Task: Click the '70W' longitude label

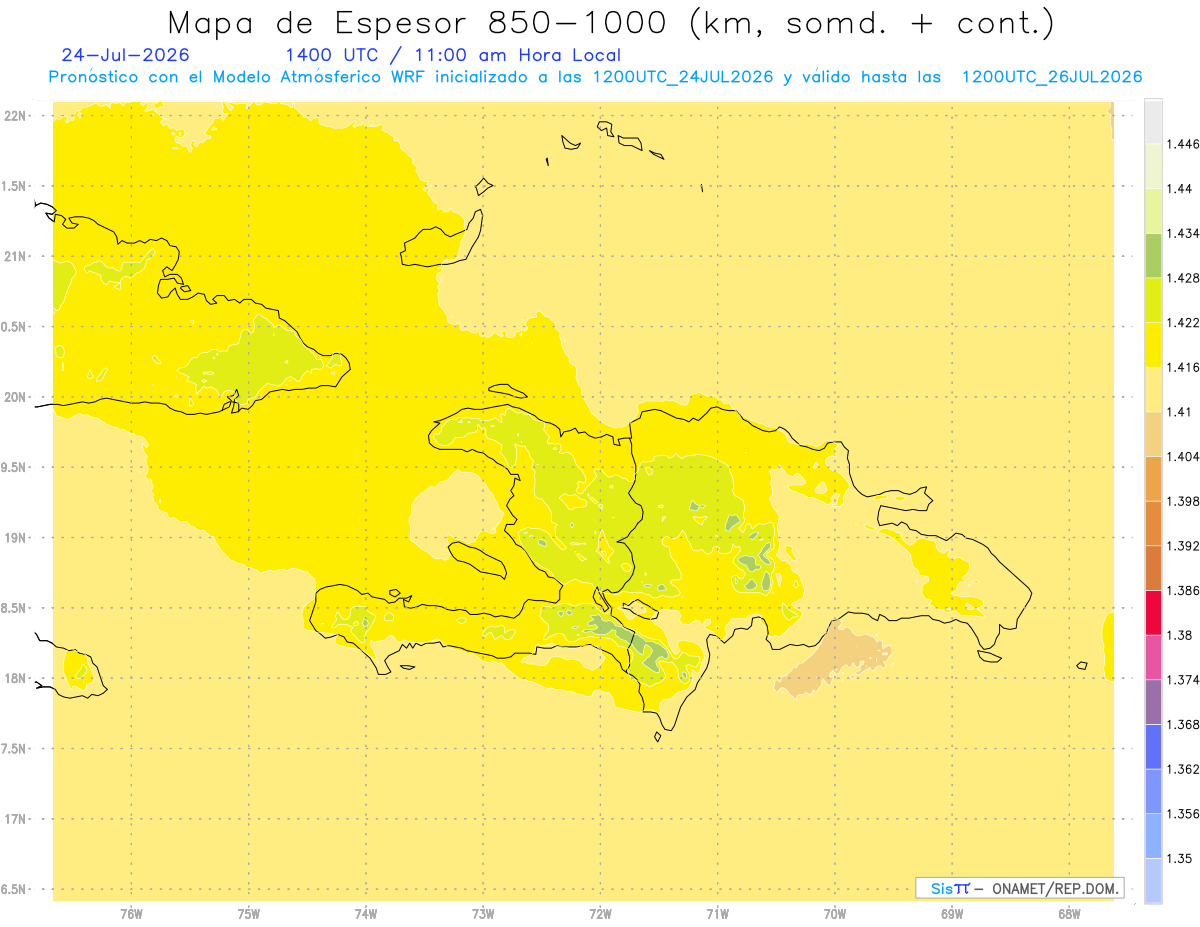Action: coord(835,913)
